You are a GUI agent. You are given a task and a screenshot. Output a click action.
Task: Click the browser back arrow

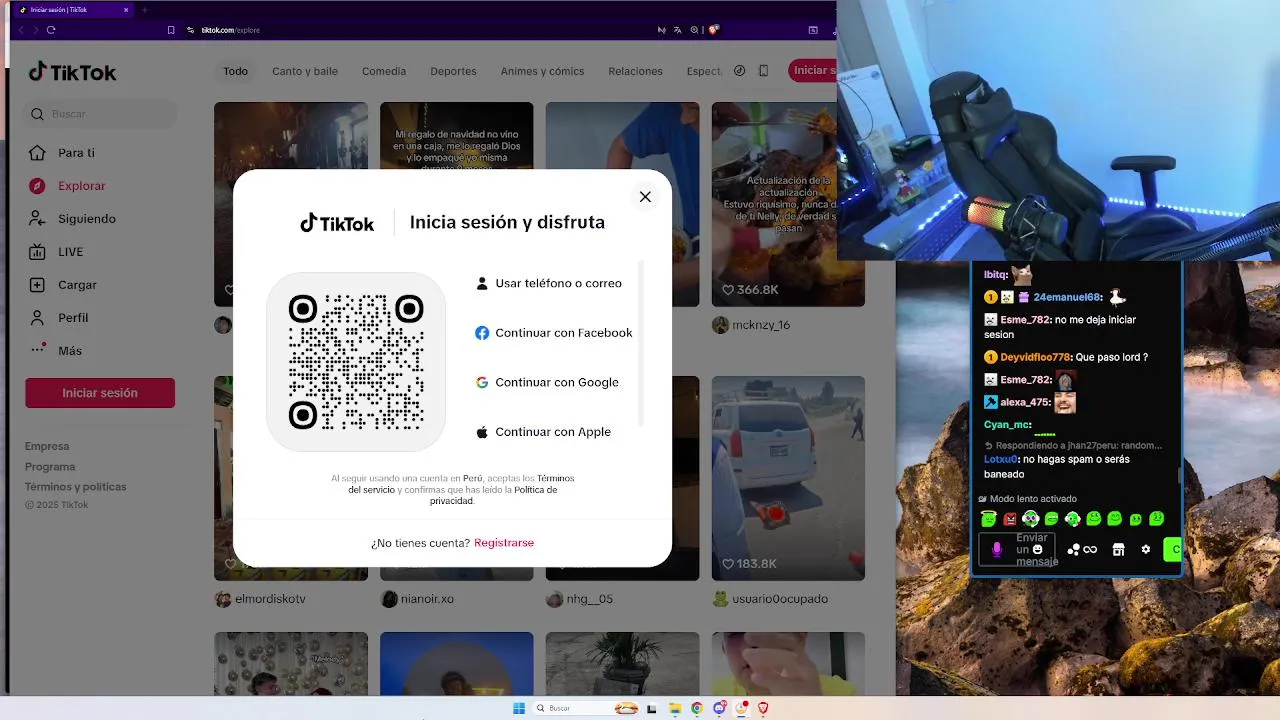coord(22,30)
